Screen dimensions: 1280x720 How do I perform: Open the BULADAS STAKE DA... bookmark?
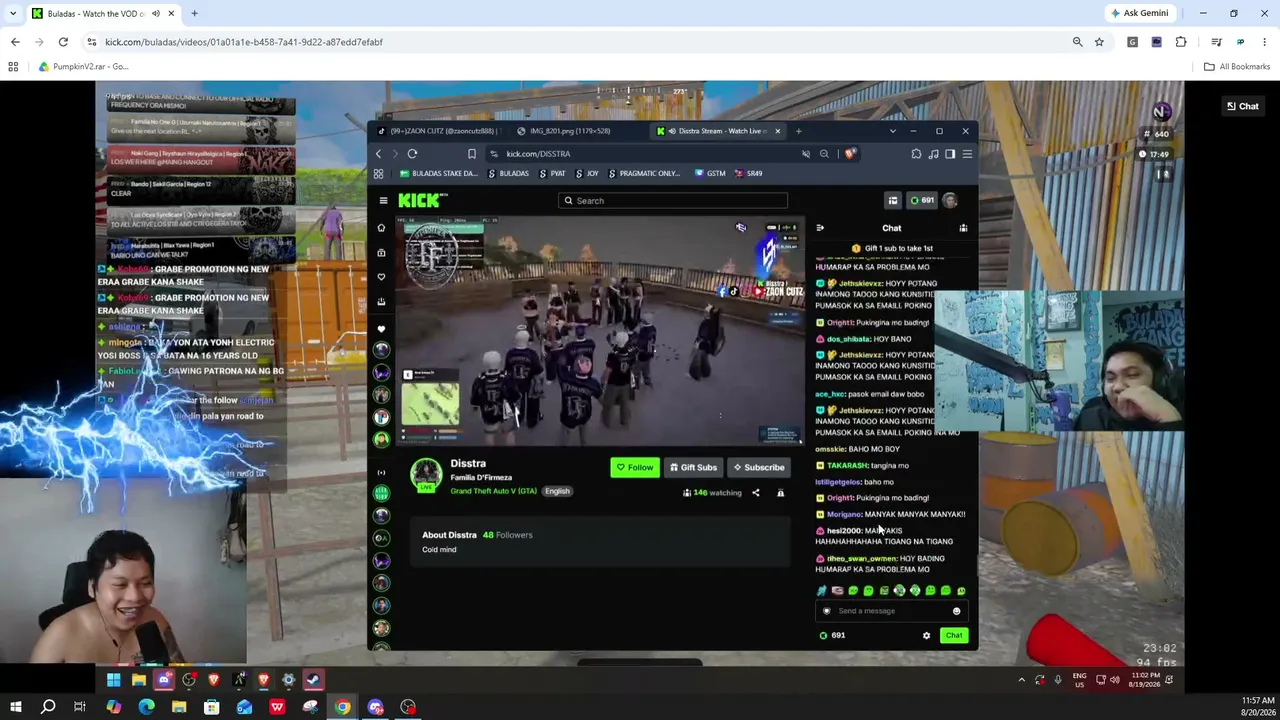point(439,173)
